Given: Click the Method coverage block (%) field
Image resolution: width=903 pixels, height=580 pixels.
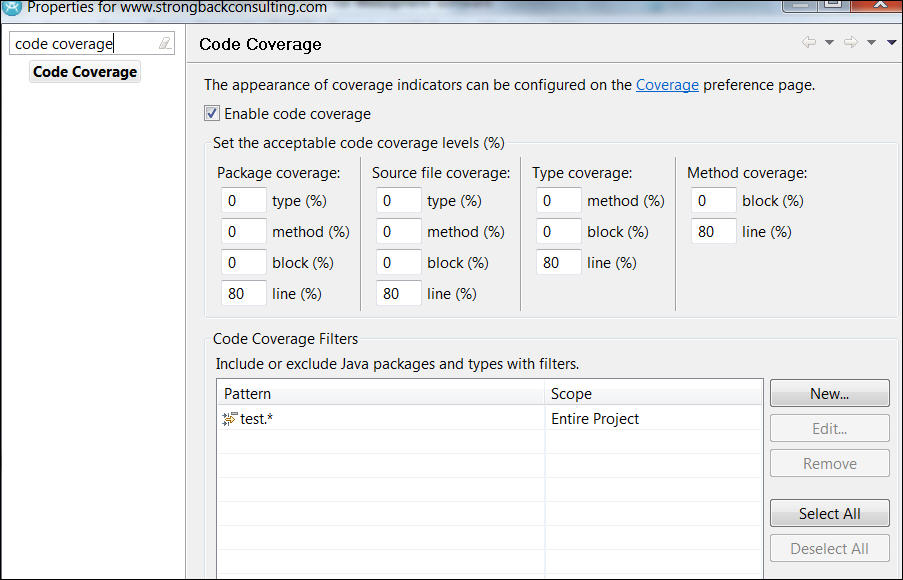Looking at the screenshot, I should [713, 201].
